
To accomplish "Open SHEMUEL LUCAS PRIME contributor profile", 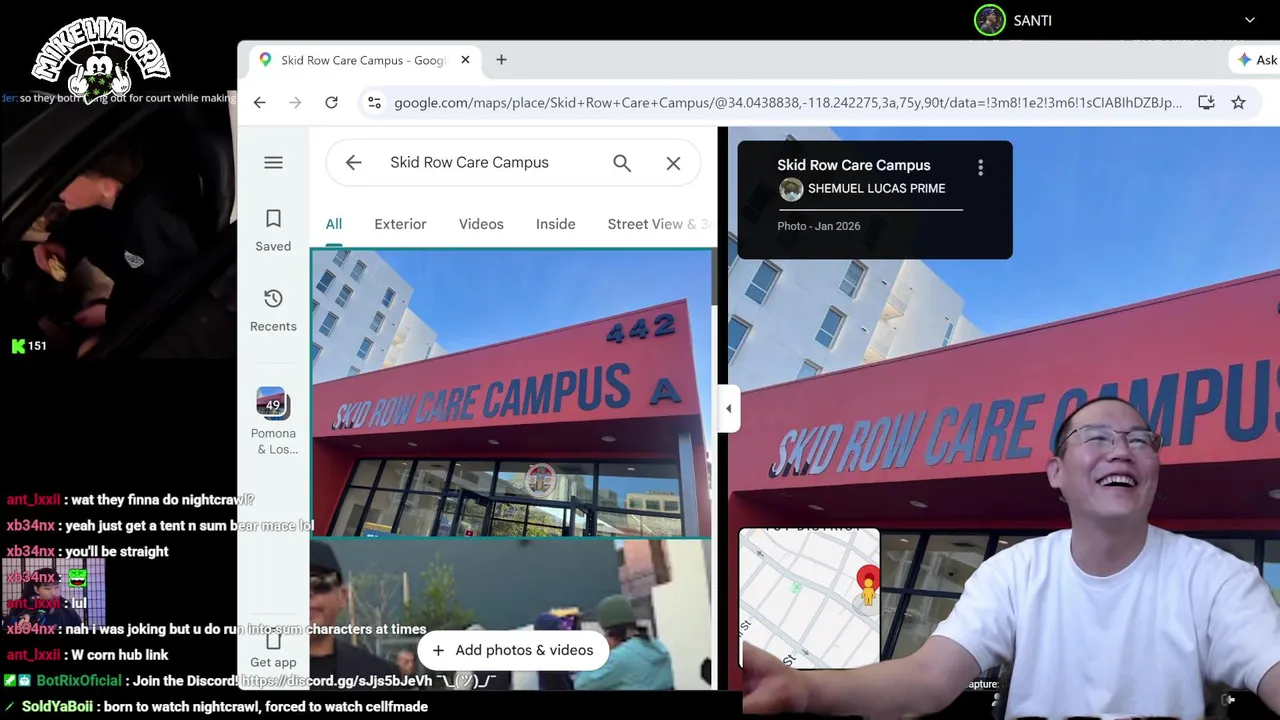I will click(x=876, y=188).
